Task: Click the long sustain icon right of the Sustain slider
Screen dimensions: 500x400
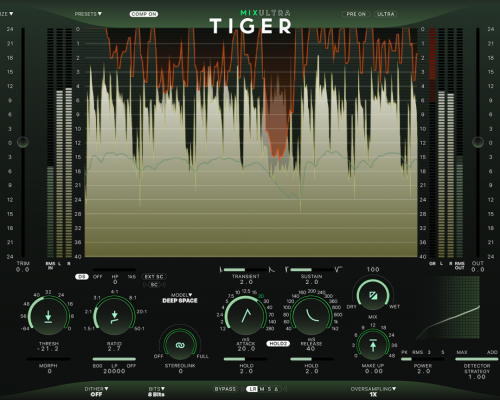Action: pyautogui.click(x=339, y=269)
